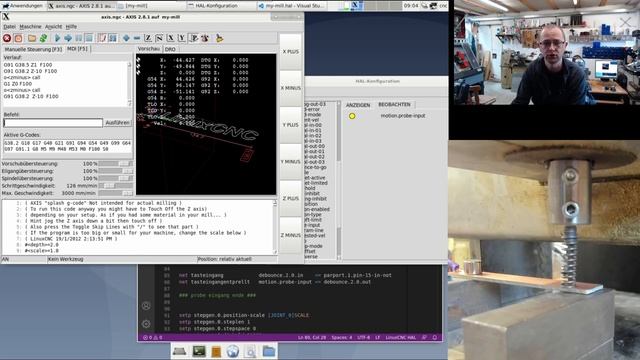Screen dimensions: 640x360
Task: Click the Z PLUS jog button
Action: (x=291, y=198)
